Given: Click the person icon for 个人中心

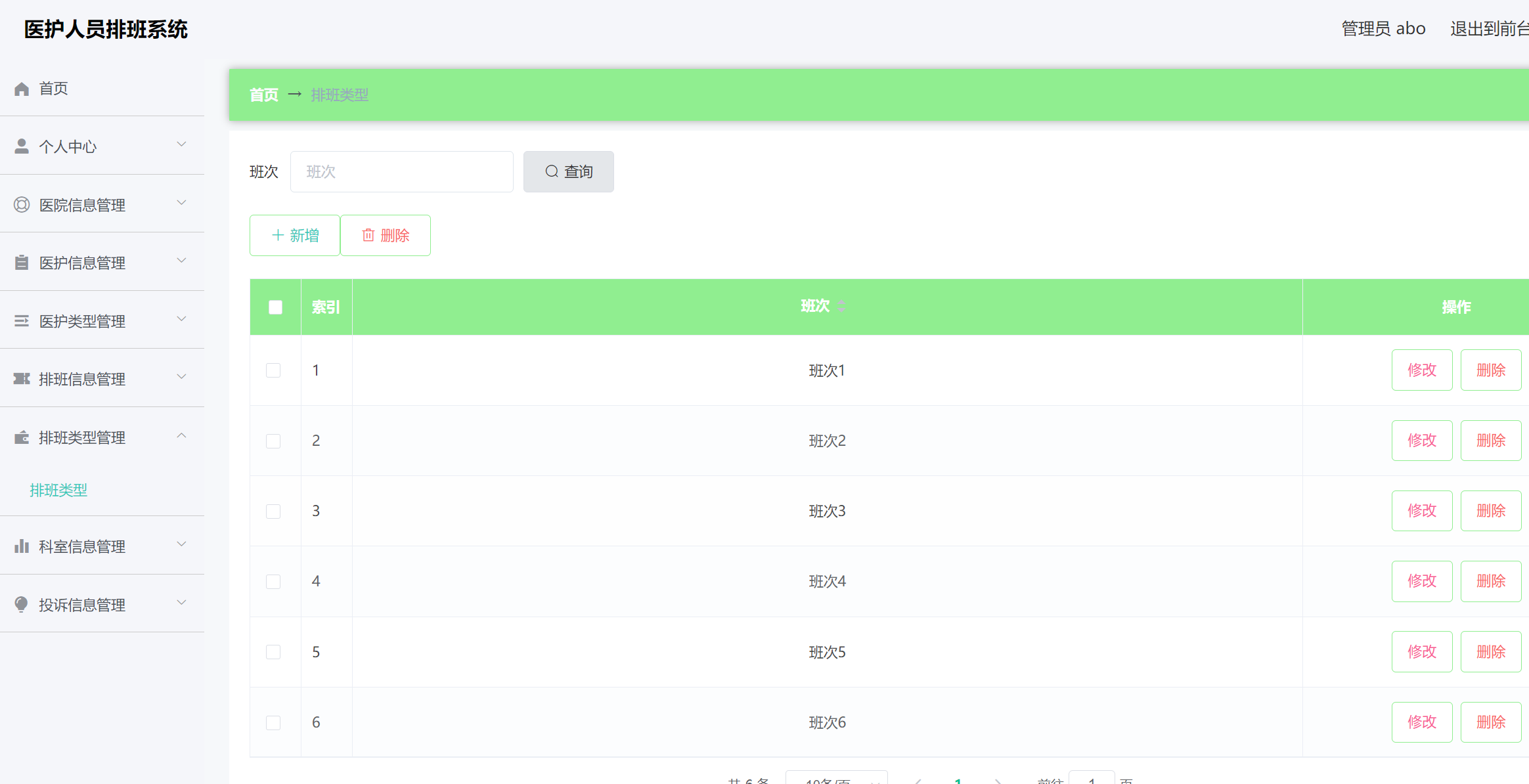Looking at the screenshot, I should [22, 146].
